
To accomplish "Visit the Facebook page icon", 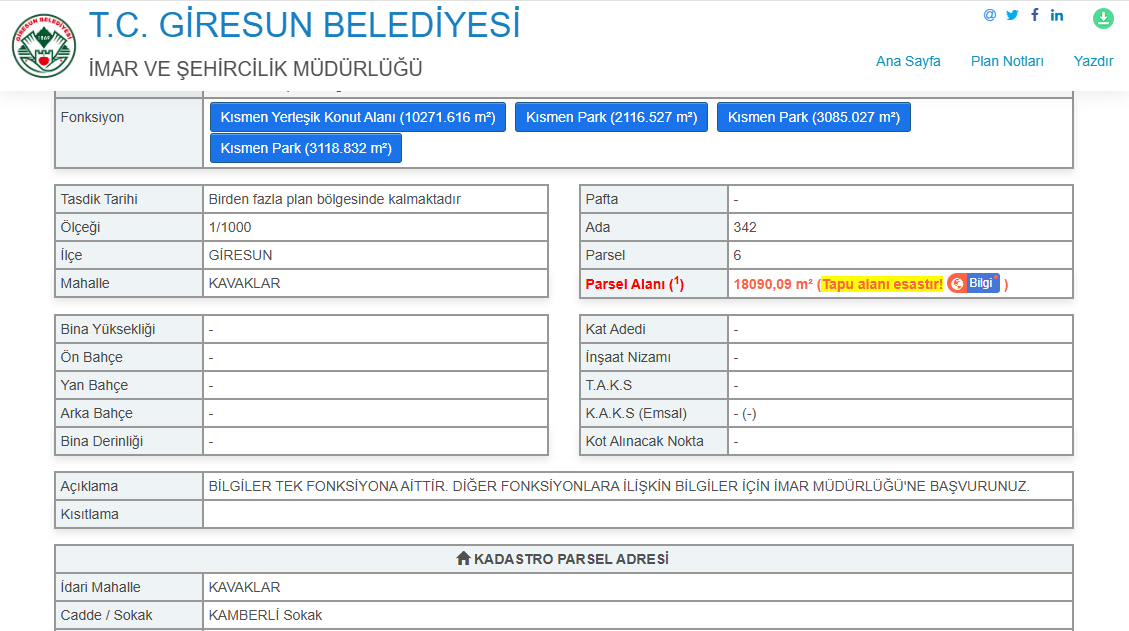I will click(x=1034, y=15).
